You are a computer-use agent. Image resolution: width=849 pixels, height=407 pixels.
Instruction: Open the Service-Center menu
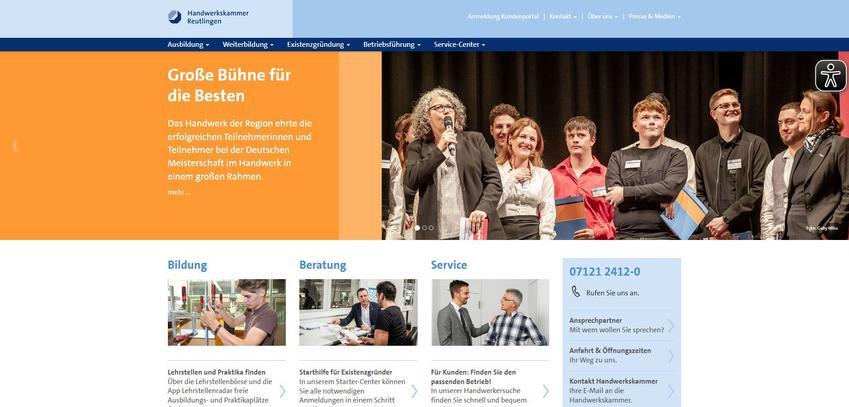click(459, 45)
